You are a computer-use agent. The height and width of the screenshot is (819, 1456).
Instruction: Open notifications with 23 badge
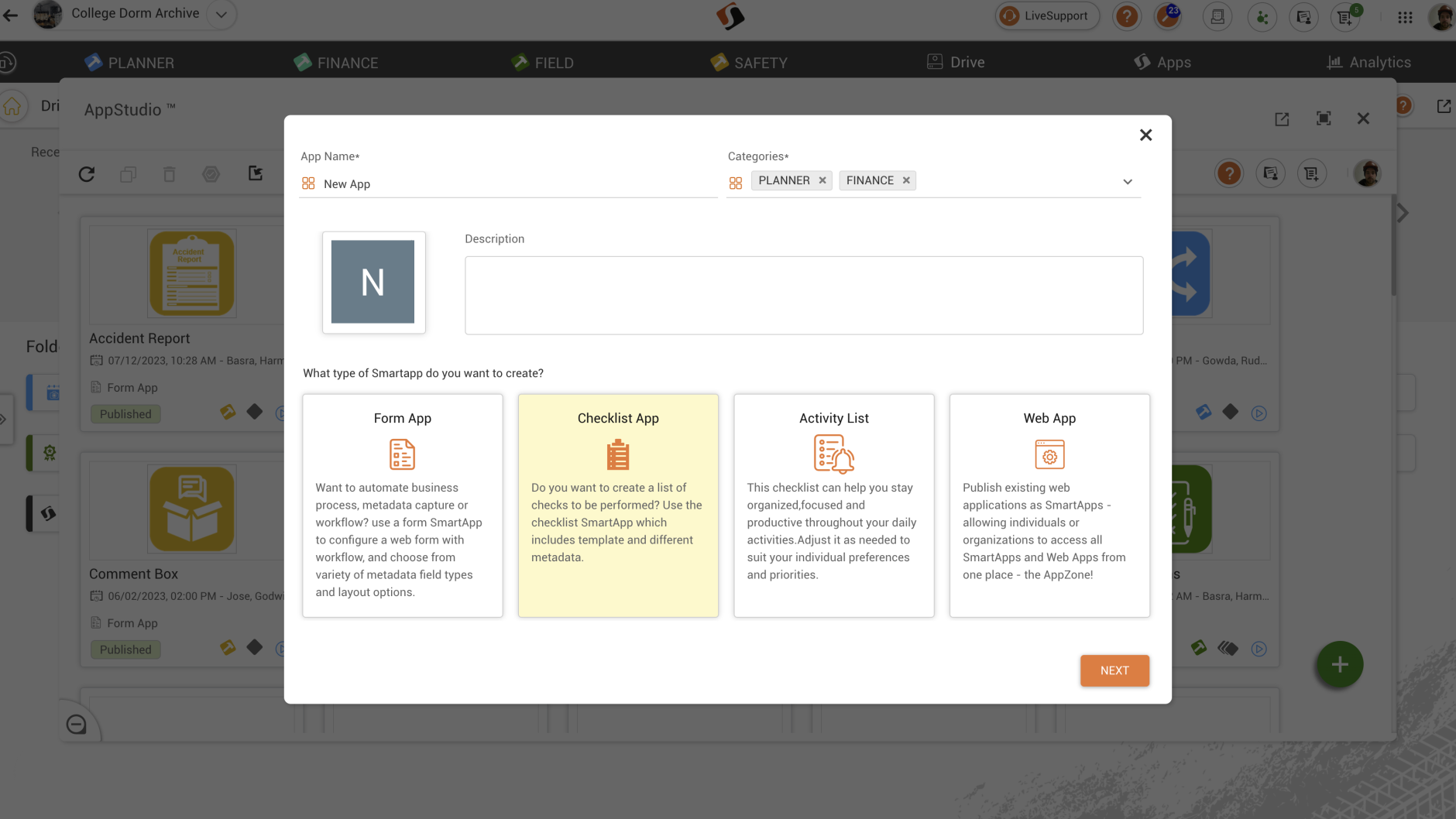pos(1168,16)
